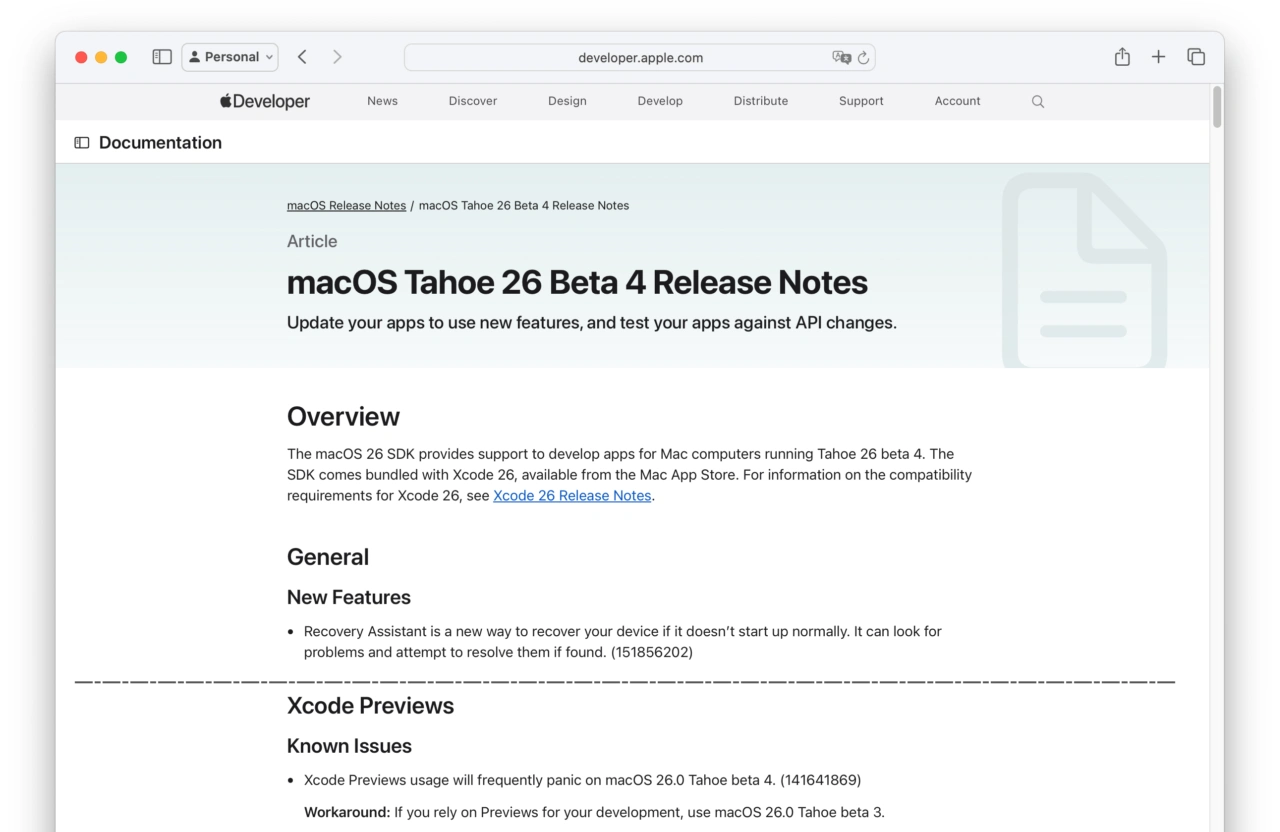Reload the current page
The width and height of the screenshot is (1280, 832).
pyautogui.click(x=864, y=57)
